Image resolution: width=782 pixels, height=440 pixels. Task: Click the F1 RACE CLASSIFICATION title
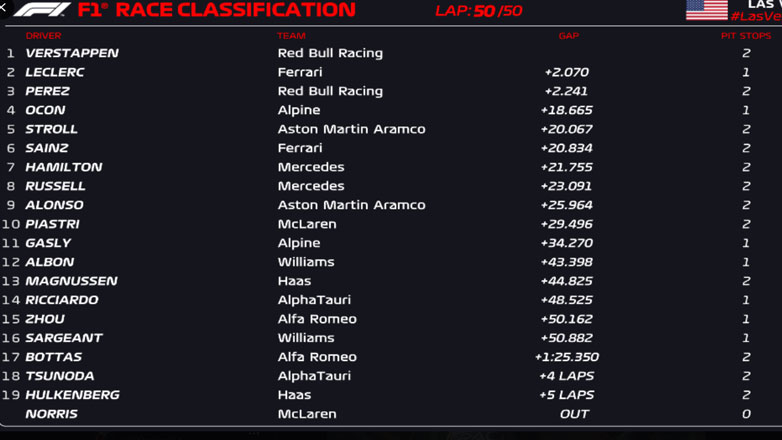click(x=216, y=10)
